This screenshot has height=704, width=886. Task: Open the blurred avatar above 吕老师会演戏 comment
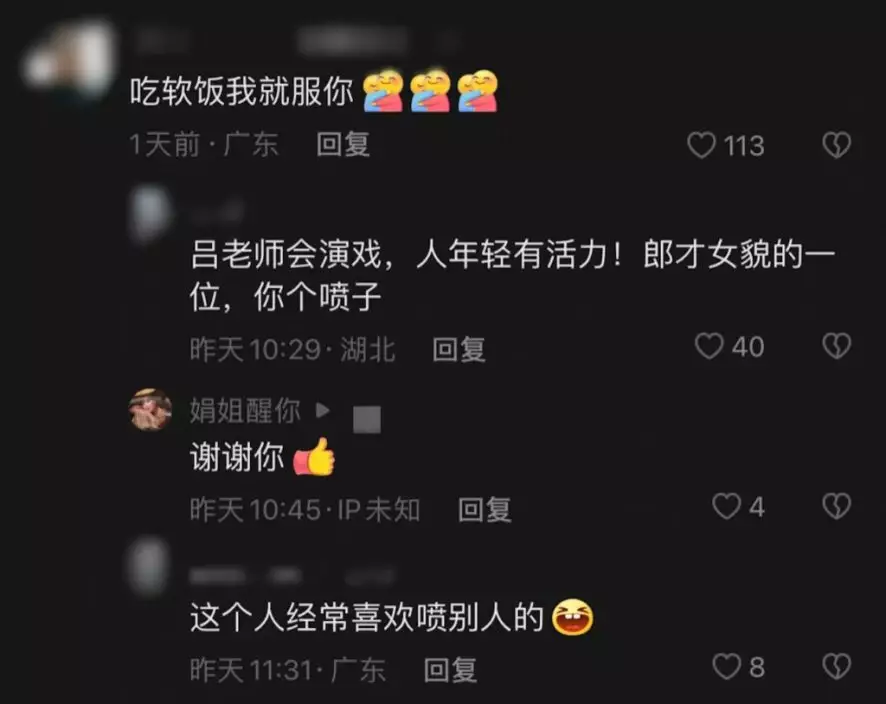coord(150,215)
